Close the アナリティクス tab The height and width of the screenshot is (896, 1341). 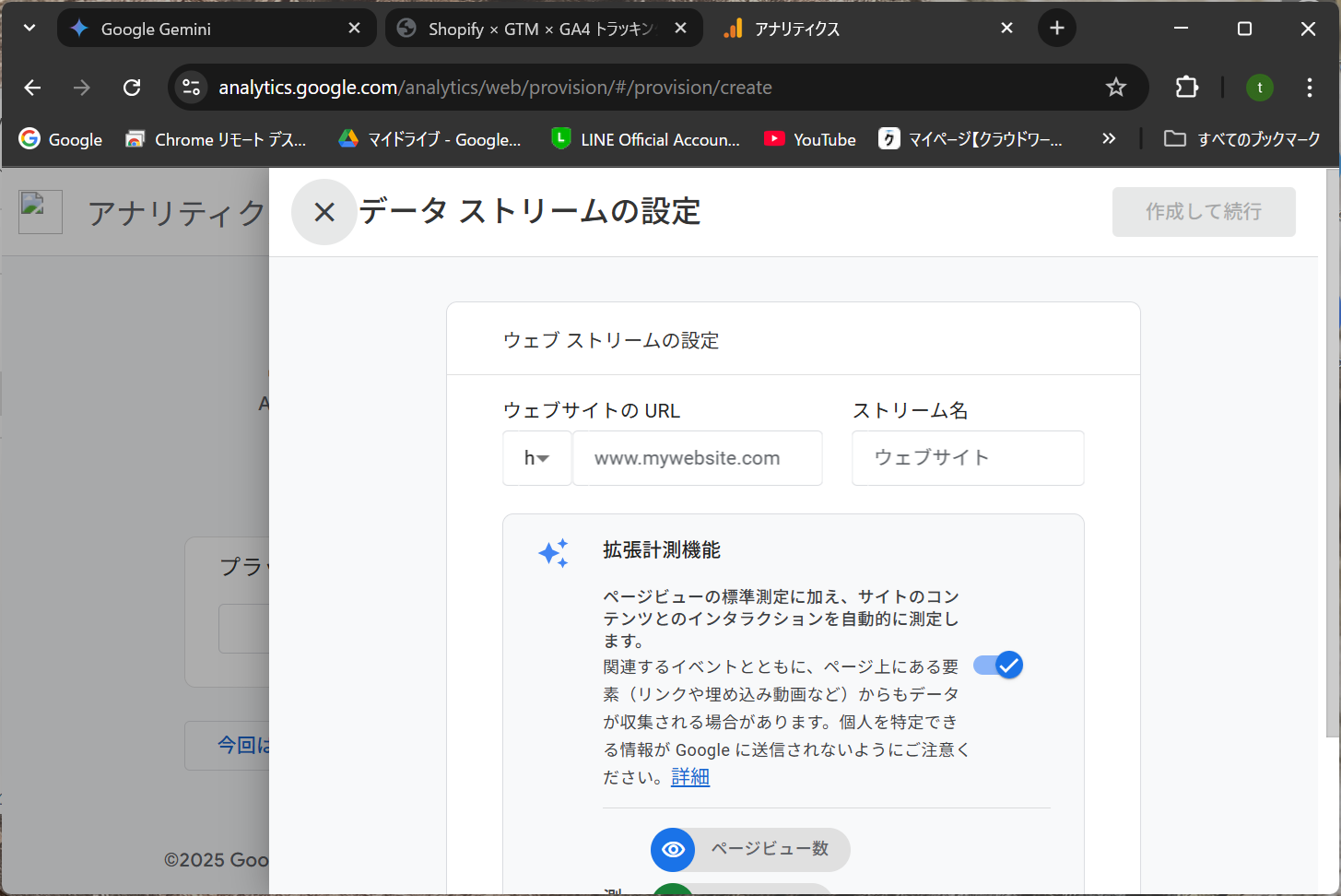[1006, 29]
